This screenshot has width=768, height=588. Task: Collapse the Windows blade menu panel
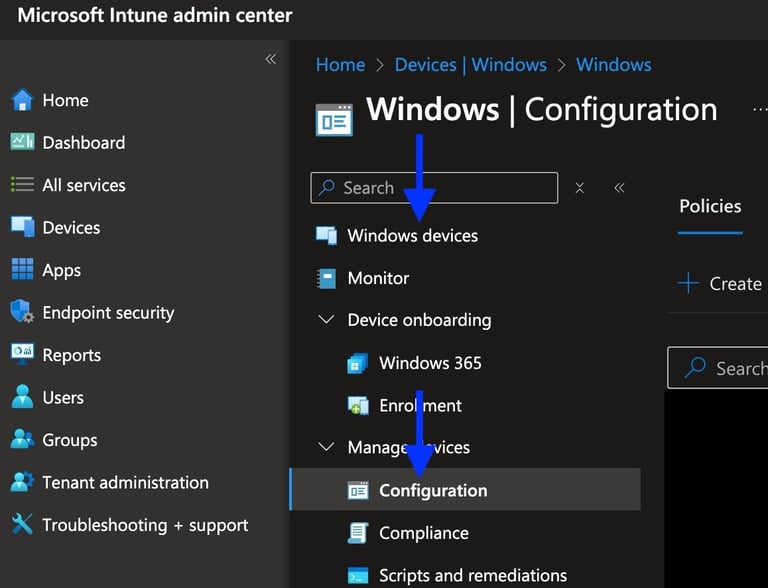620,188
